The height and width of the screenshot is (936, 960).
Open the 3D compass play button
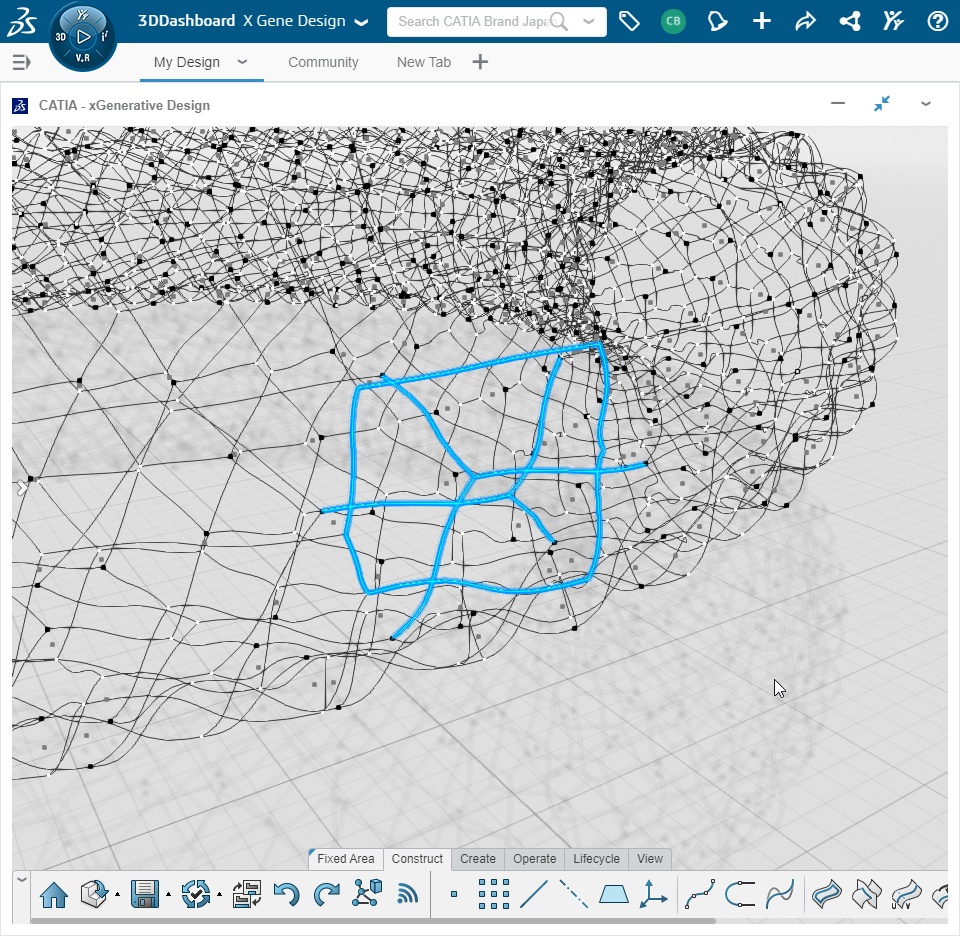click(x=83, y=37)
